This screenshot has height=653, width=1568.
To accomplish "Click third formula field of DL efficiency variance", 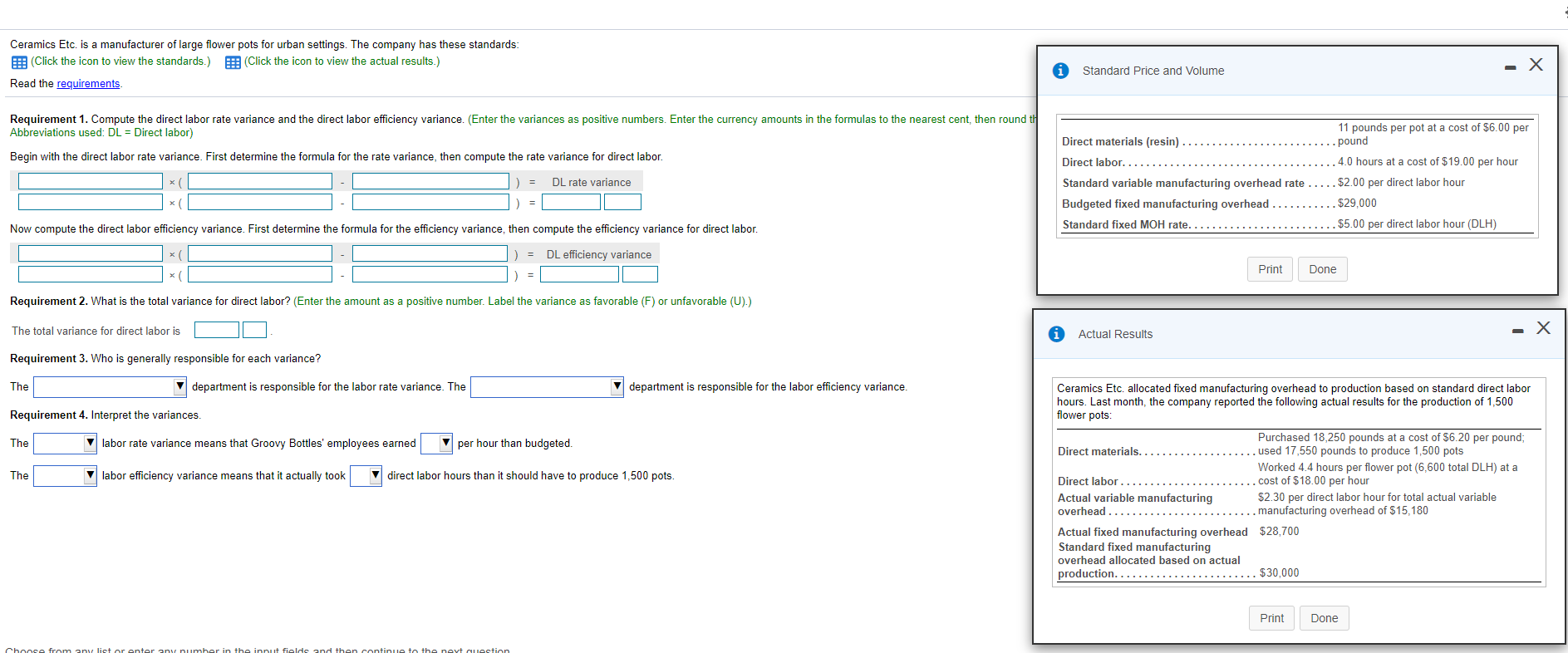I will pos(430,253).
